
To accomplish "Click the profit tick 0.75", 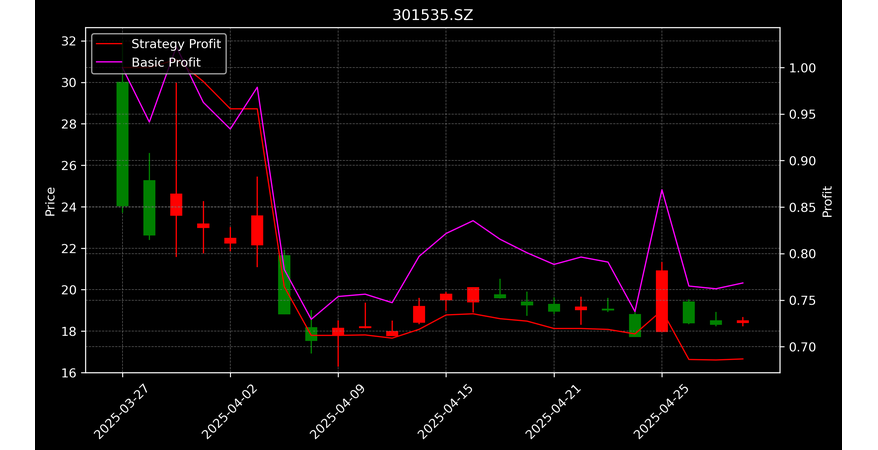I will 801,301.
